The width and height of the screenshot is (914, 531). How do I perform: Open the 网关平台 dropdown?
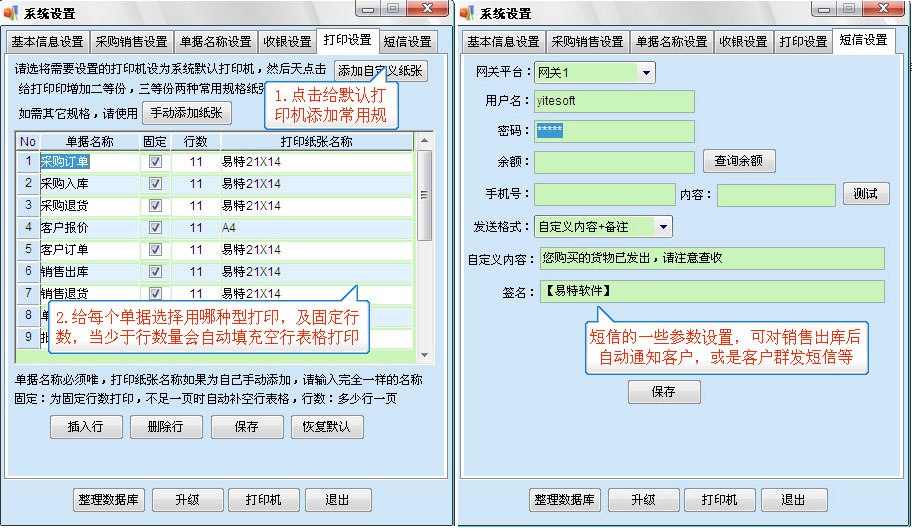[x=645, y=73]
